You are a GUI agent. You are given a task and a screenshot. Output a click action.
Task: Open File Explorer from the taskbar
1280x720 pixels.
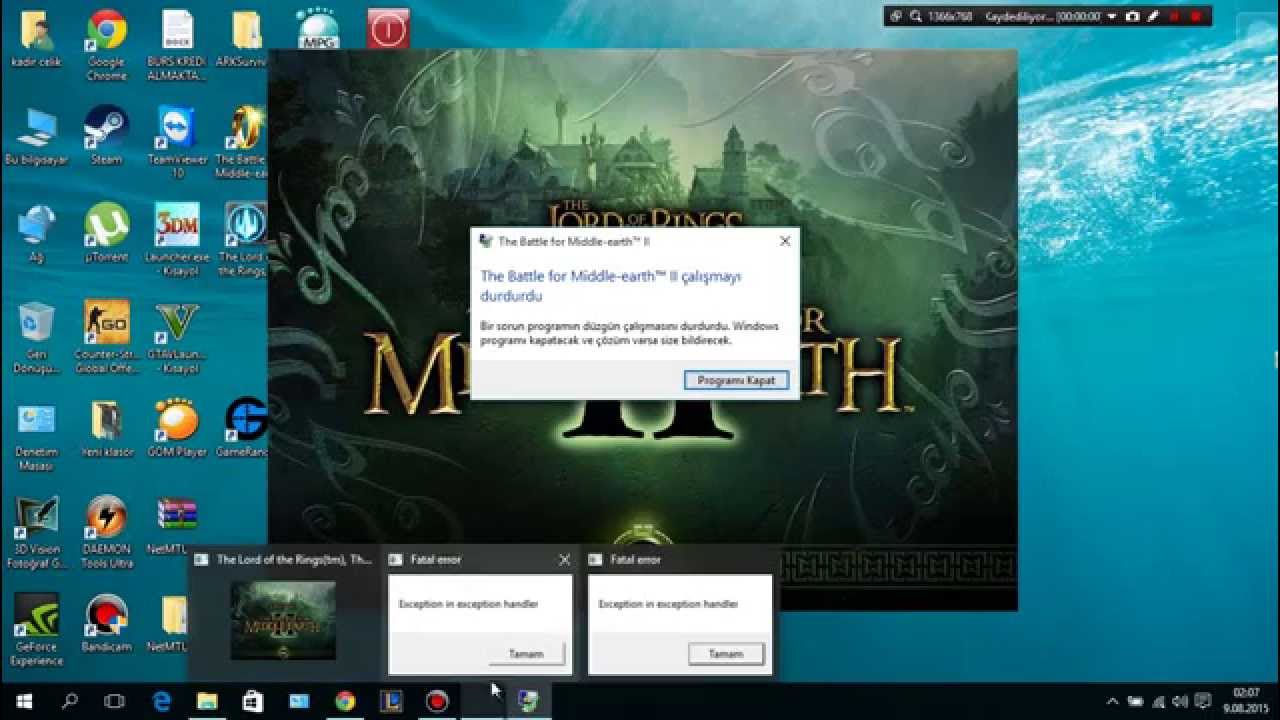(x=207, y=701)
